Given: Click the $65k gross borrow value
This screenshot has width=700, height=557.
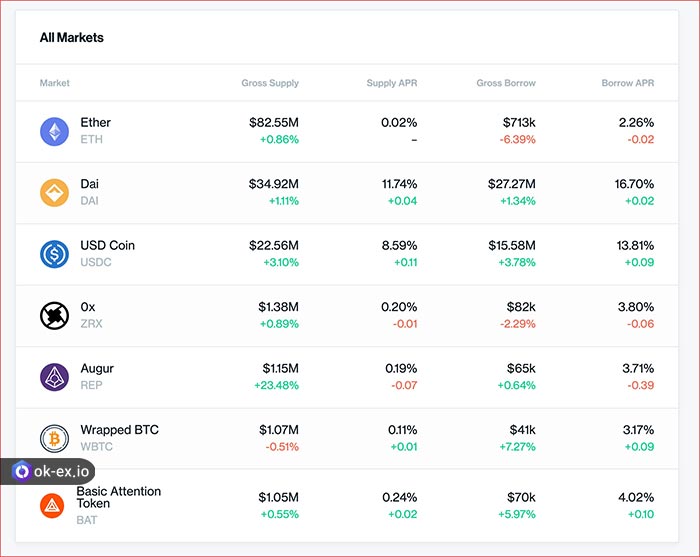Looking at the screenshot, I should 521,369.
